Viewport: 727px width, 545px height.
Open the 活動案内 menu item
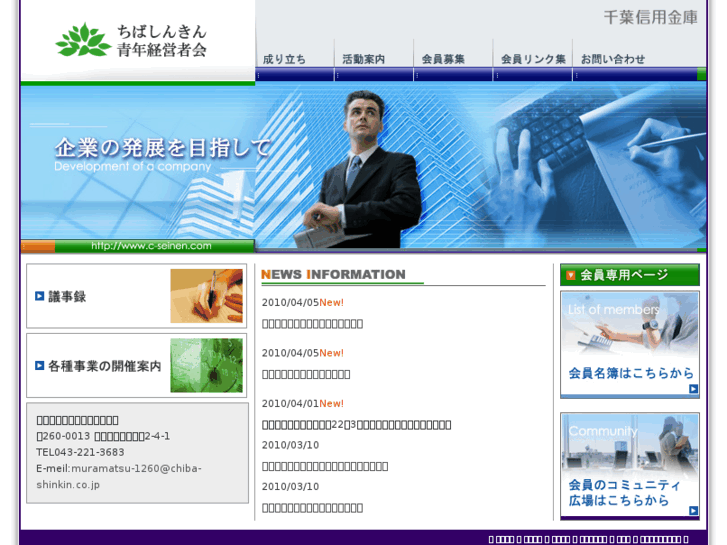click(x=364, y=59)
